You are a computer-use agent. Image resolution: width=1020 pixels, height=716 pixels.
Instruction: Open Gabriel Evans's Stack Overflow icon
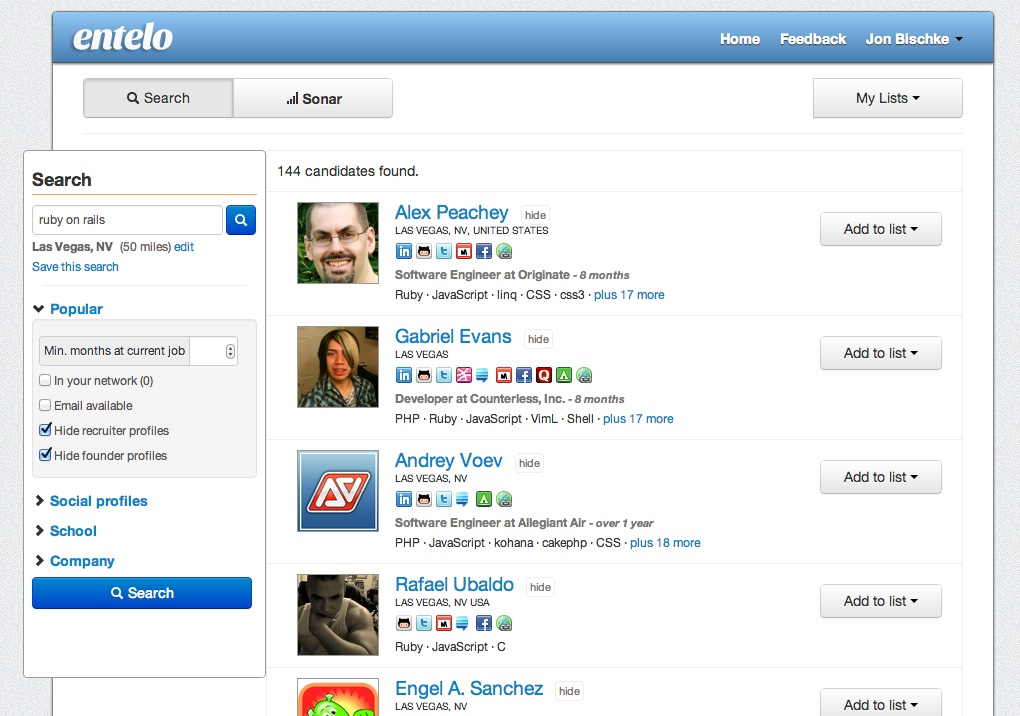tap(482, 375)
